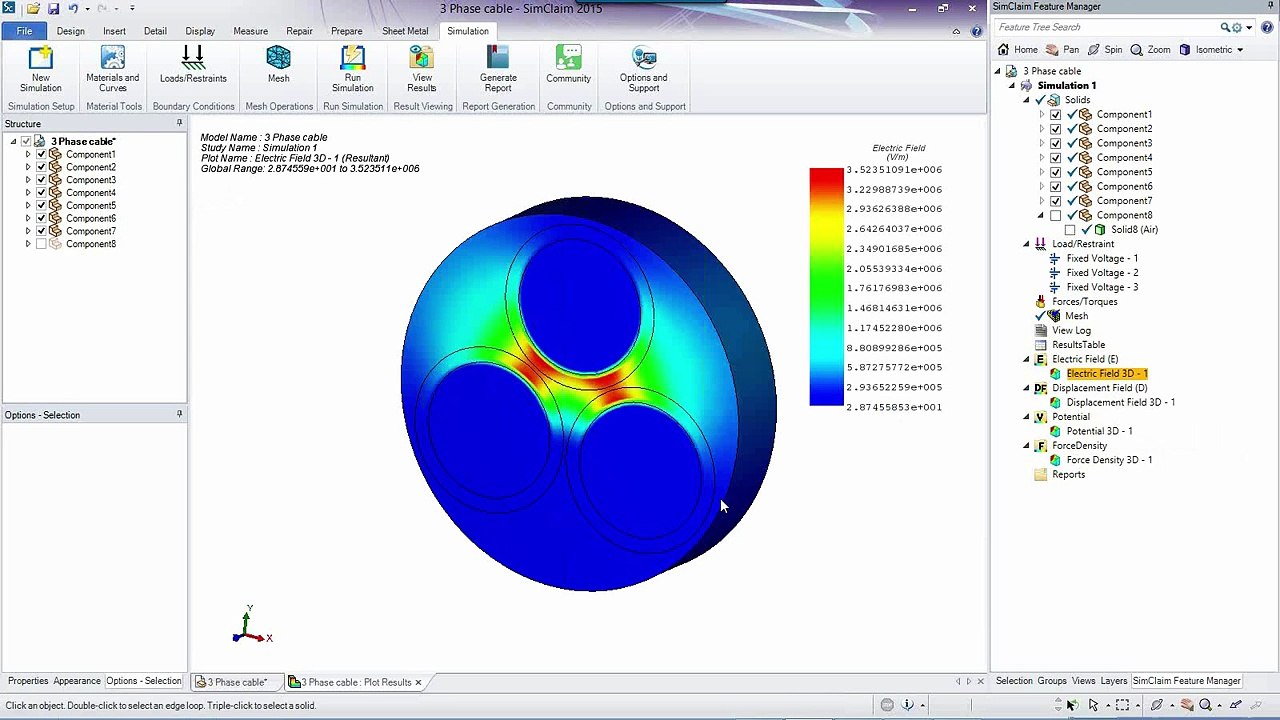Screen dimensions: 1280x720
Task: Expand Component1 in Structure panel
Action: pos(28,155)
